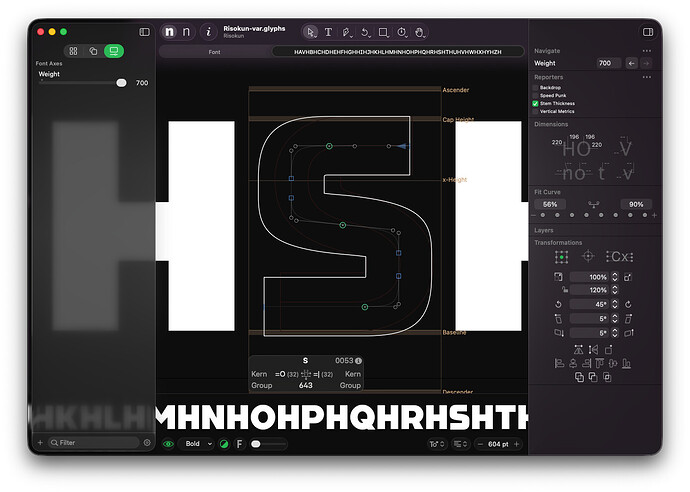Click the Filter search field
This screenshot has width=690, height=492.
[94, 443]
